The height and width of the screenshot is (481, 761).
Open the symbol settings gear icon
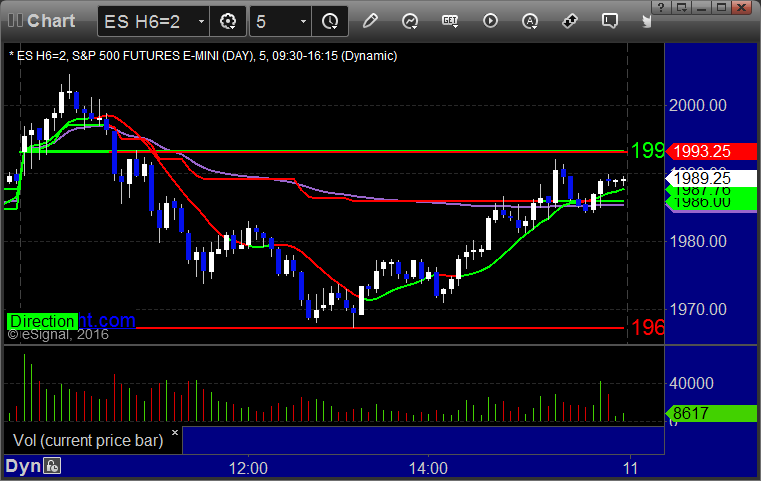pos(228,21)
